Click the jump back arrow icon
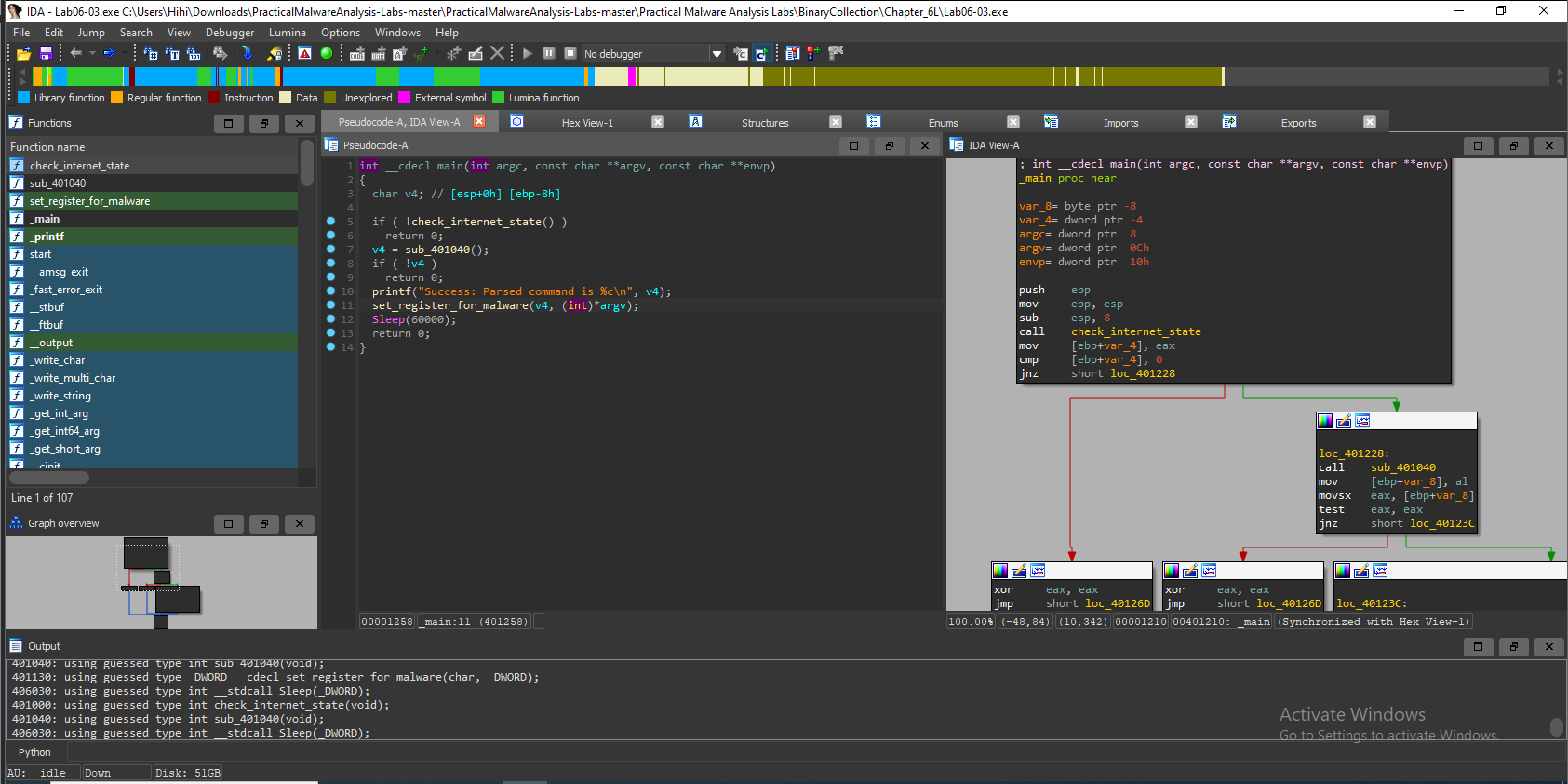This screenshot has width=1568, height=784. pos(76,54)
